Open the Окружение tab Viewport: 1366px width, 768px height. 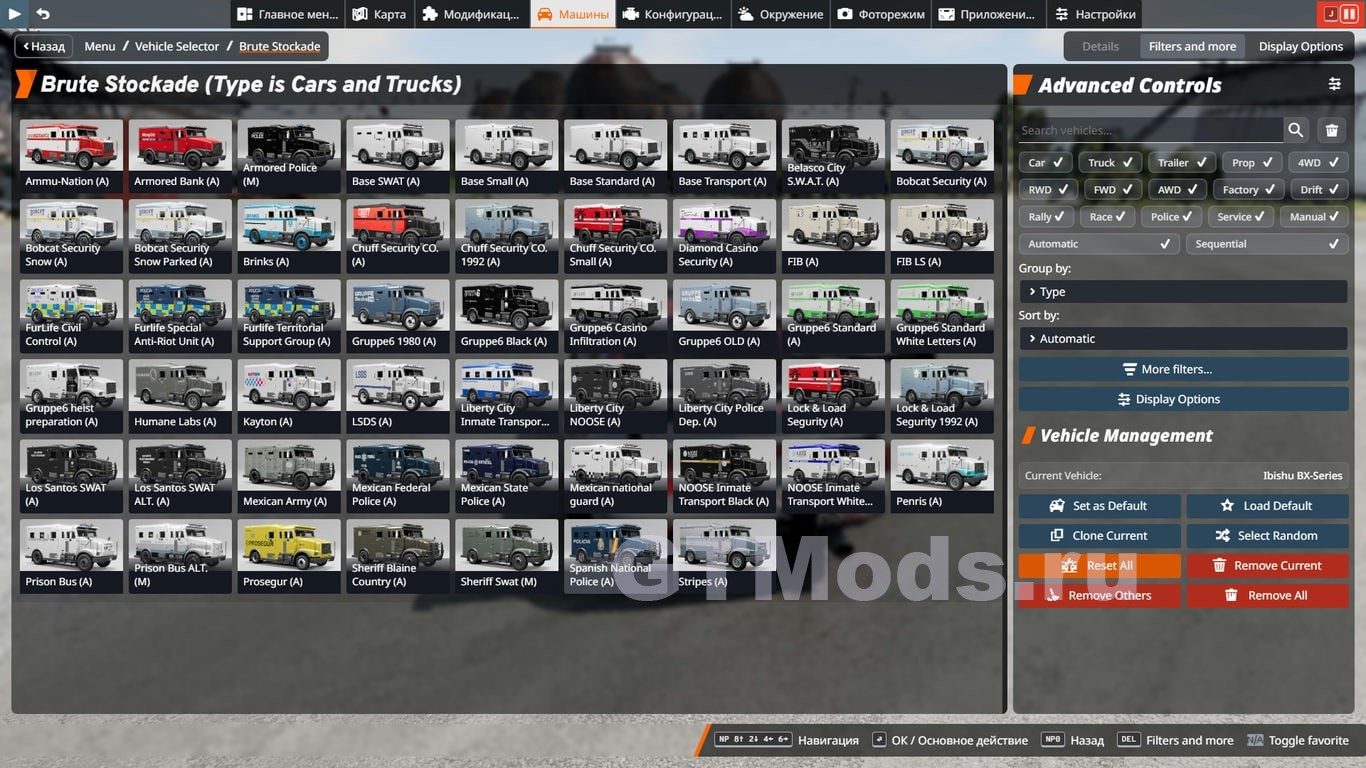(781, 14)
